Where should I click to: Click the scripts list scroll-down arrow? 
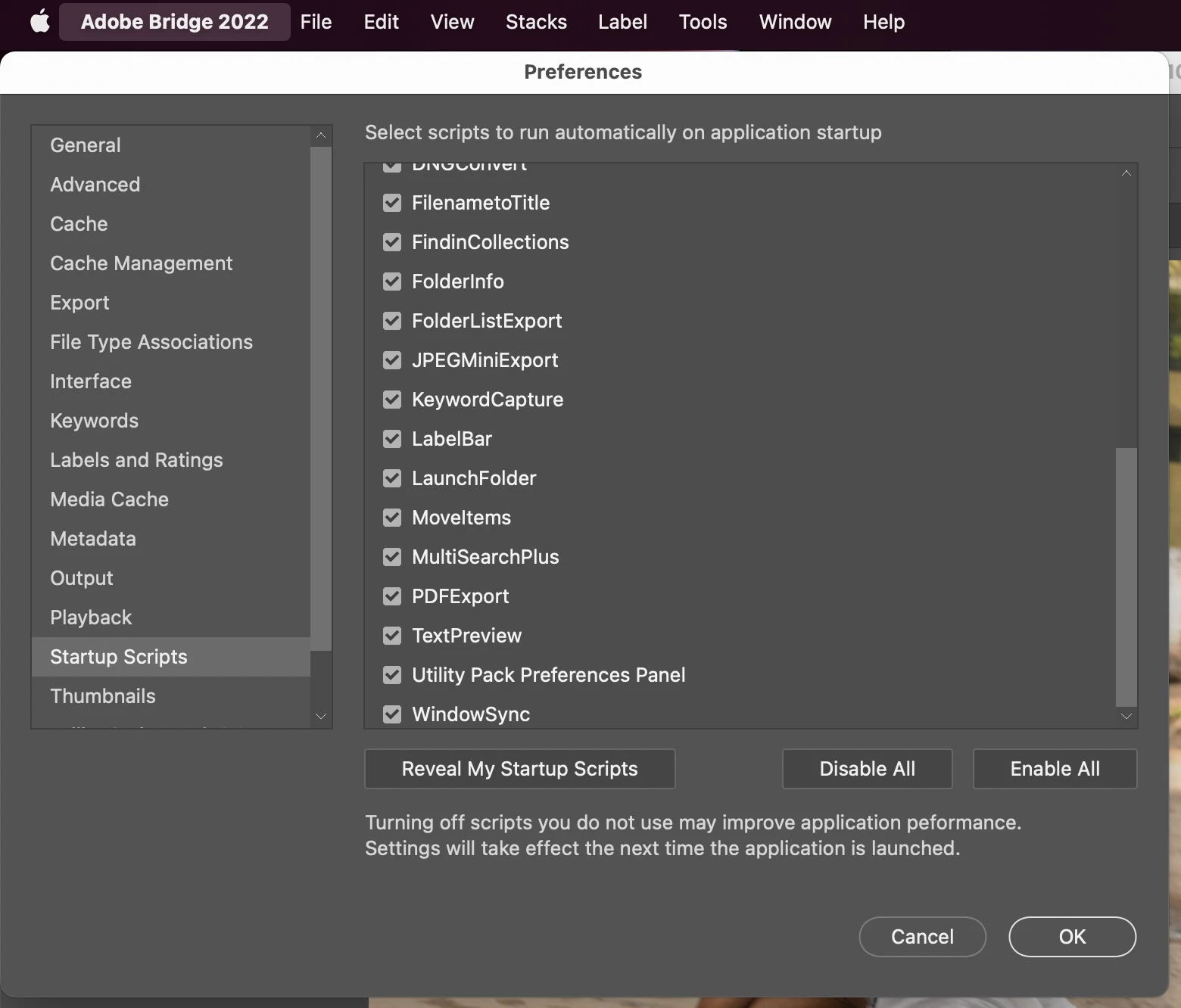coord(1126,716)
